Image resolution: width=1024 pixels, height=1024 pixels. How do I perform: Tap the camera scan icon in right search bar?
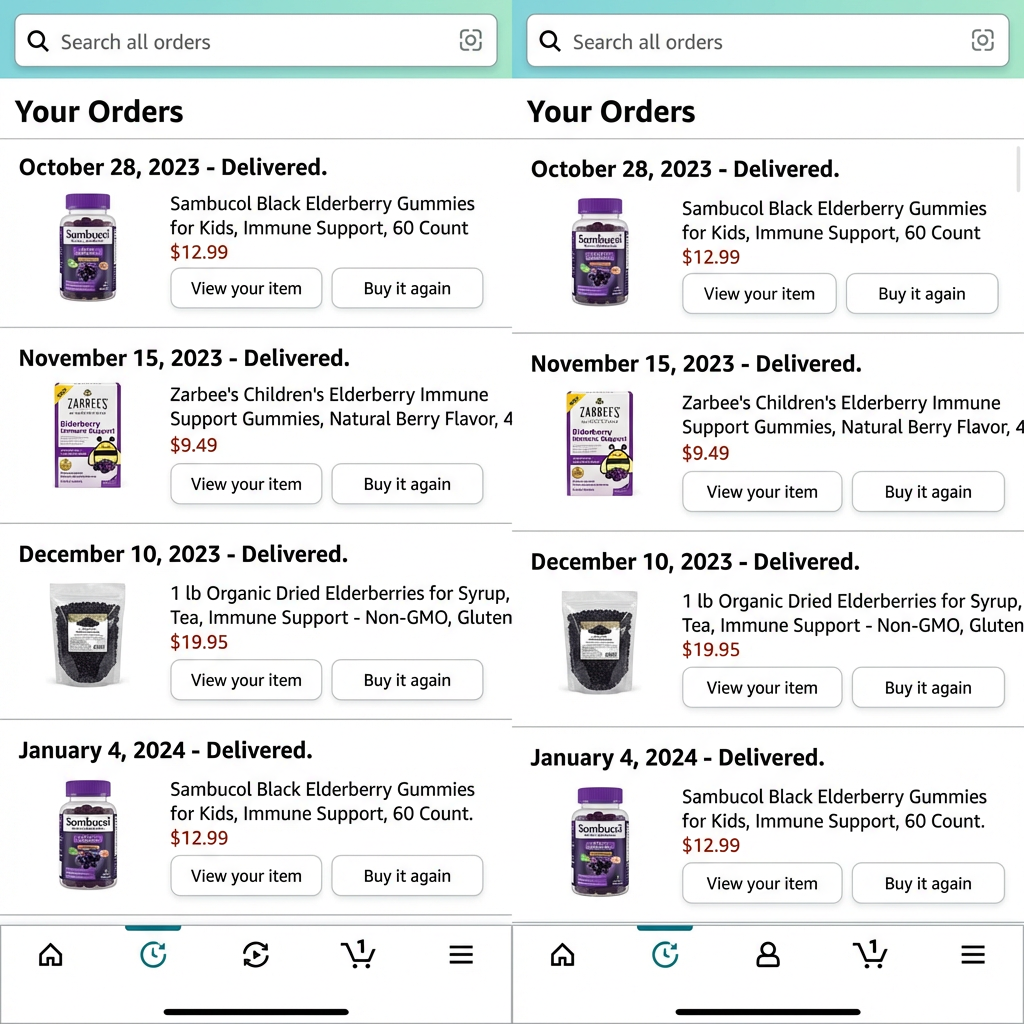[982, 40]
